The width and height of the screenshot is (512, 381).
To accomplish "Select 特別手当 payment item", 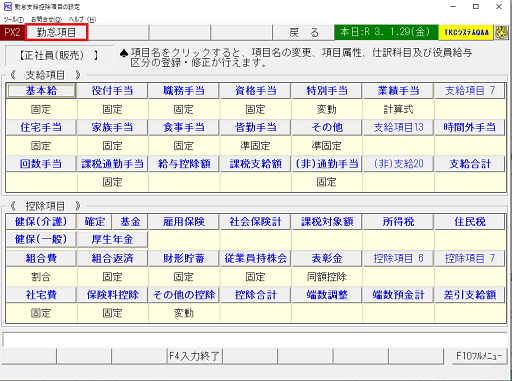I will coord(327,91).
